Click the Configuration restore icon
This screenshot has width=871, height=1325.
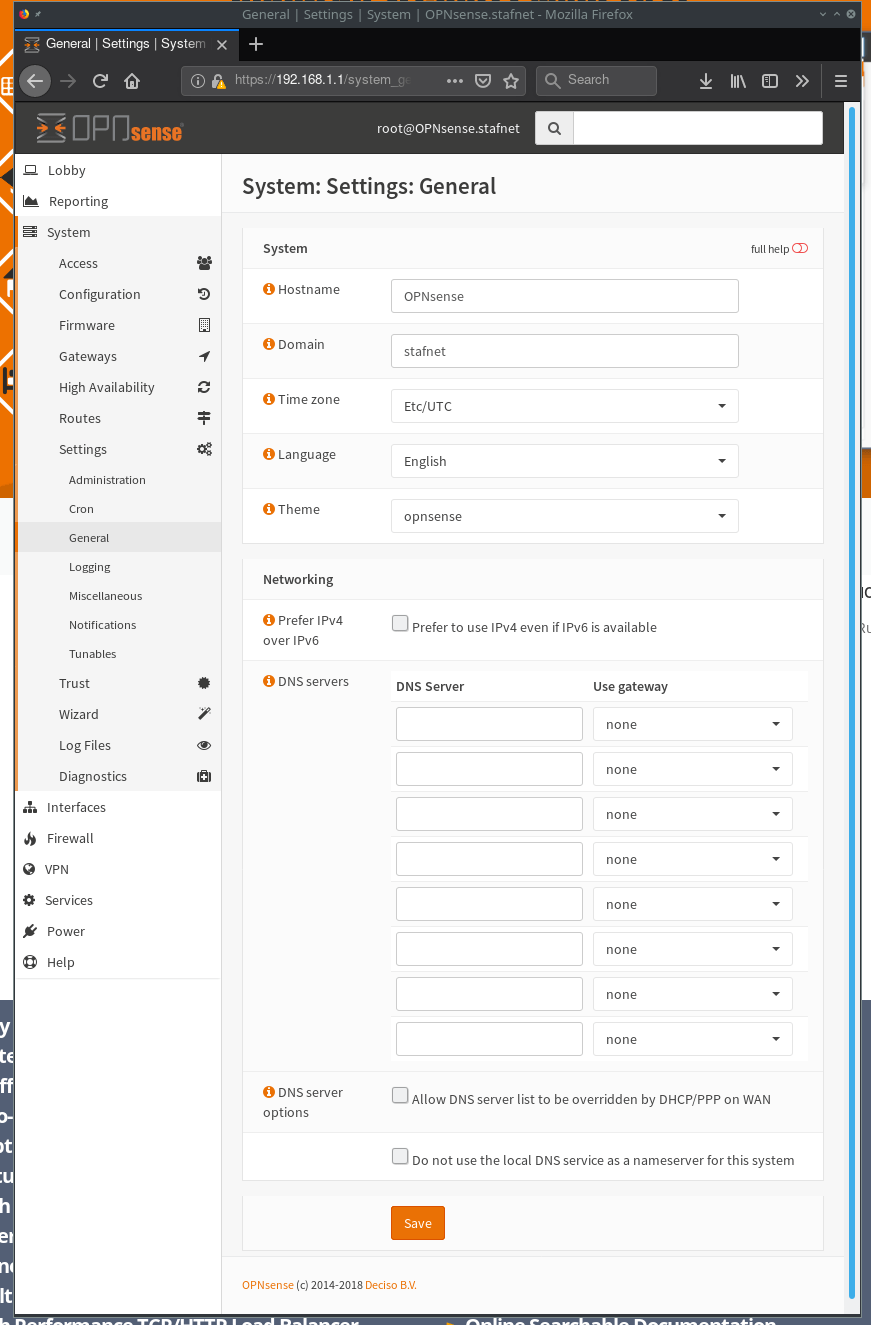pos(204,294)
